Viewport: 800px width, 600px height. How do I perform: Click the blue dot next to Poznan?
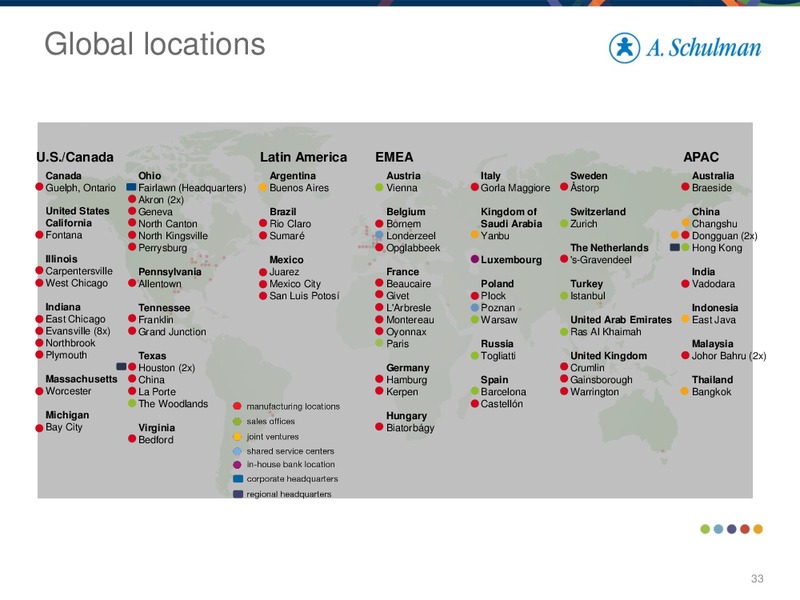click(x=474, y=308)
